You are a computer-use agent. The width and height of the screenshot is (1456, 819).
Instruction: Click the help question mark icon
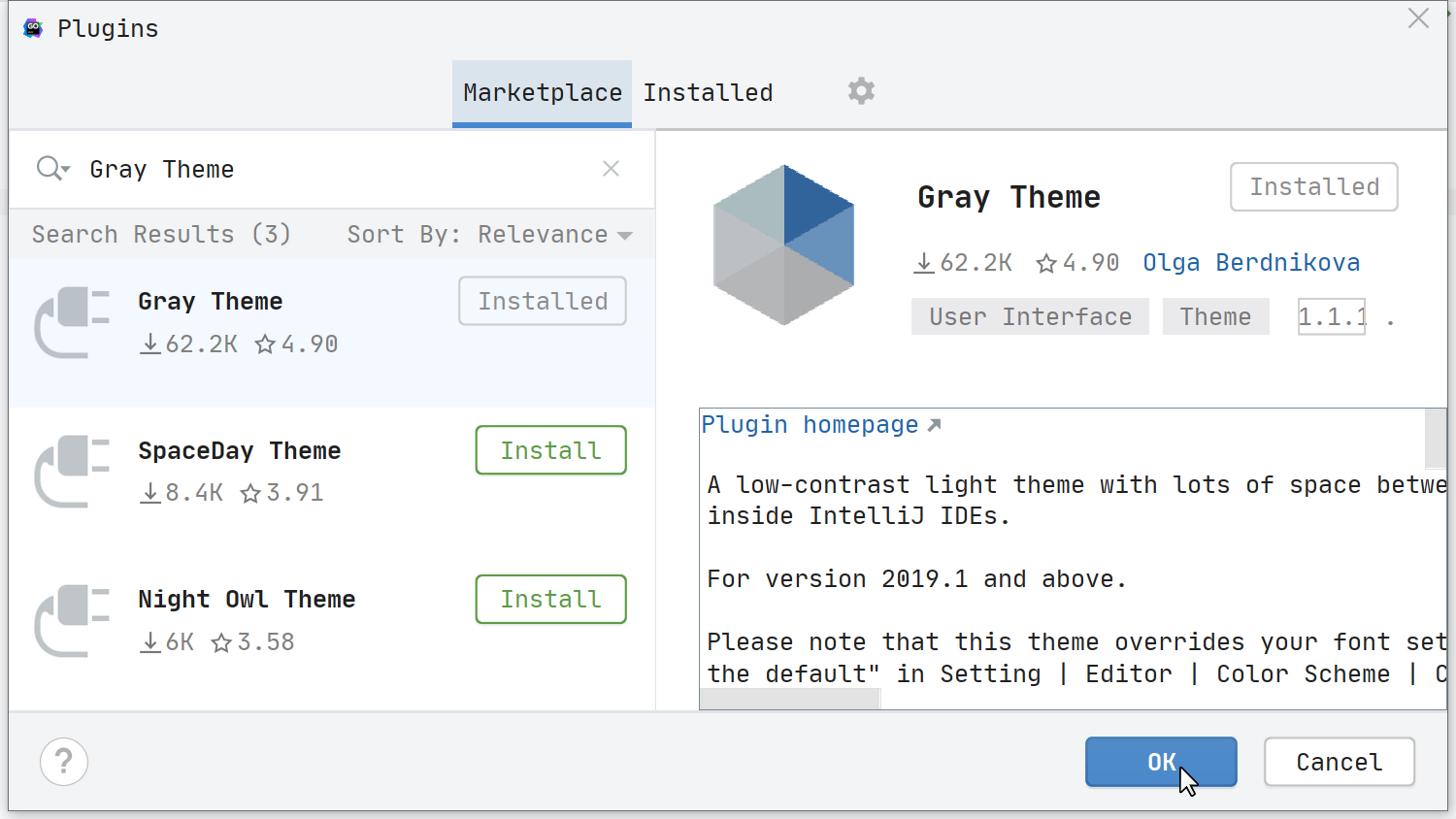click(63, 762)
